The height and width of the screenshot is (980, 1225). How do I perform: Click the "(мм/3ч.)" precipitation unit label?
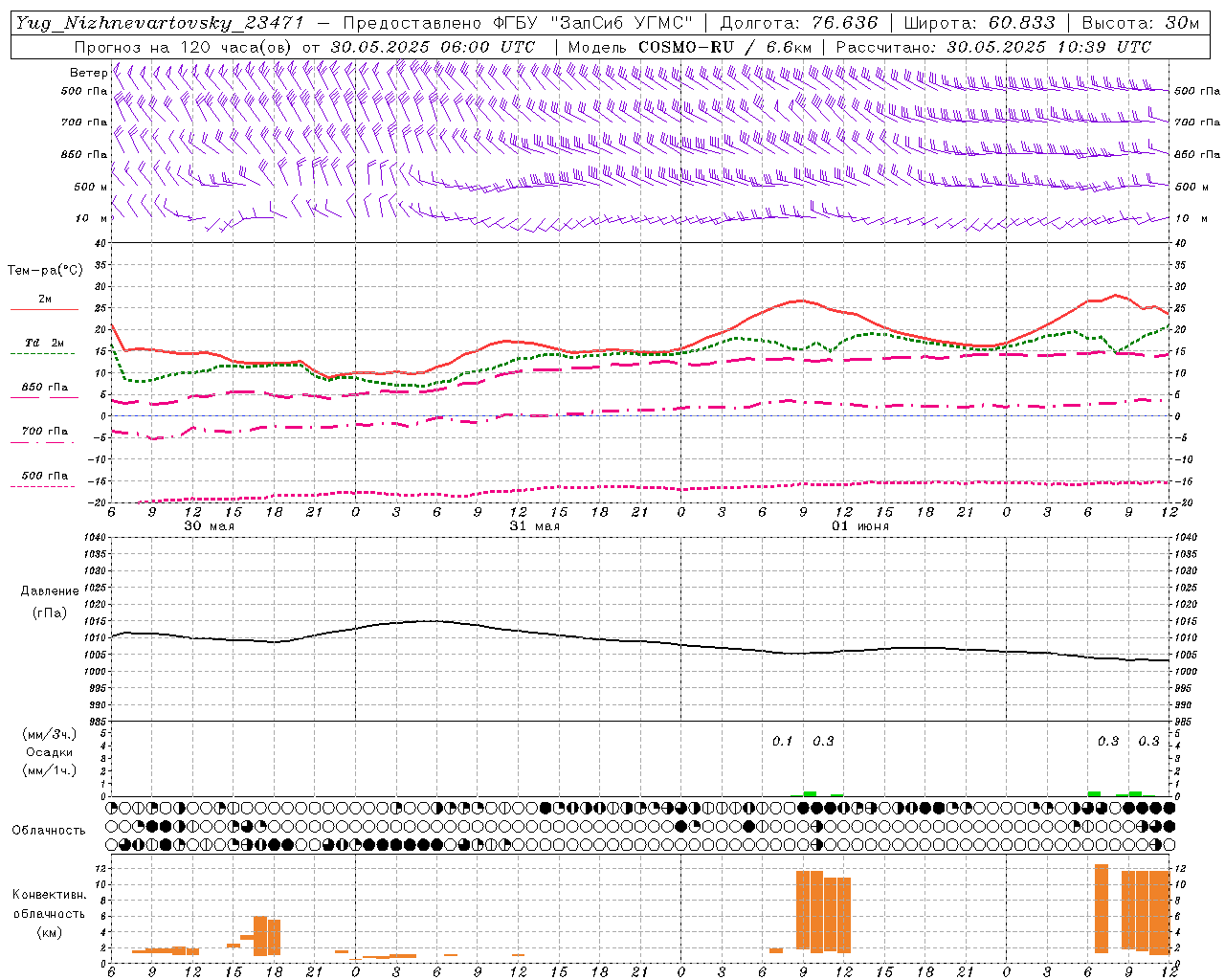click(49, 734)
